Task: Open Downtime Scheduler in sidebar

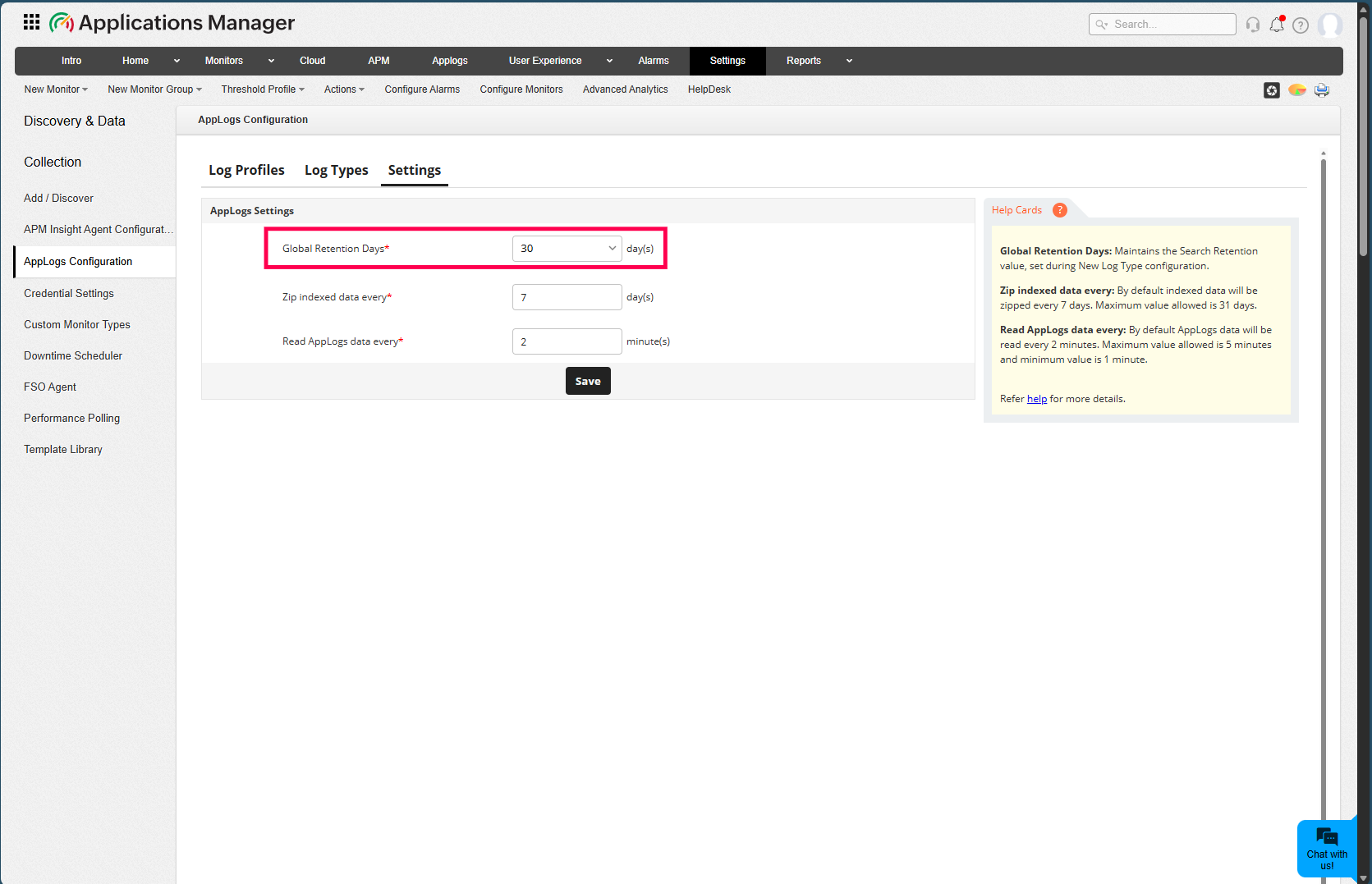Action: (73, 356)
